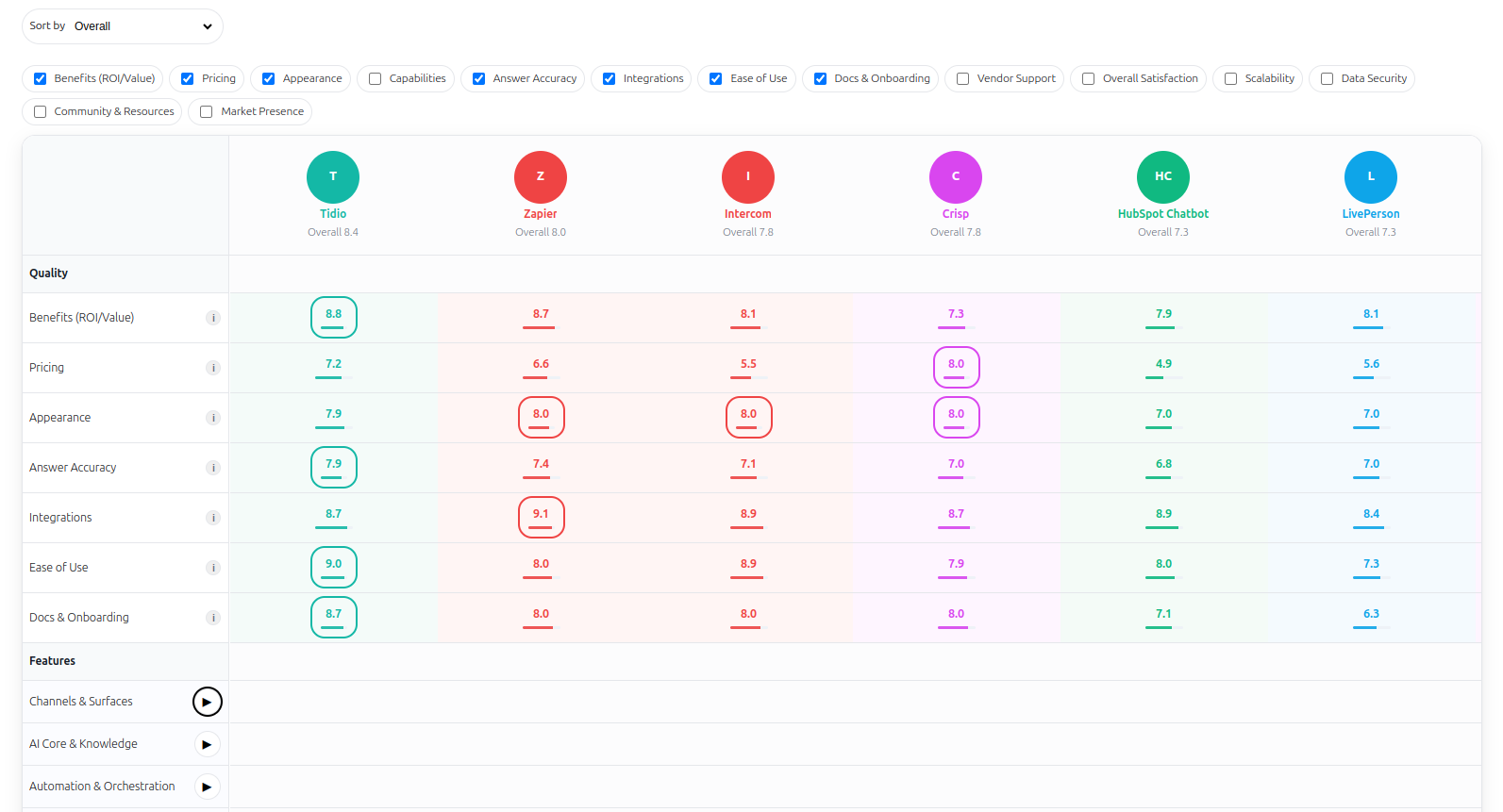Uncheck the Integrations filter checkbox

point(610,79)
